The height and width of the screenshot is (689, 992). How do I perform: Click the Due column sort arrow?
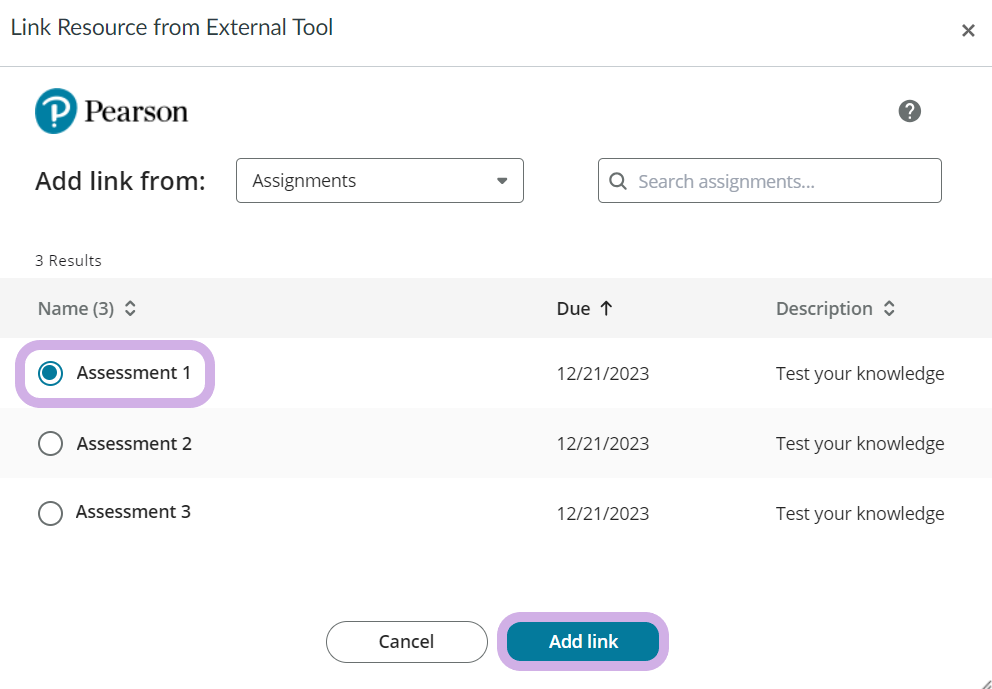pyautogui.click(x=606, y=309)
